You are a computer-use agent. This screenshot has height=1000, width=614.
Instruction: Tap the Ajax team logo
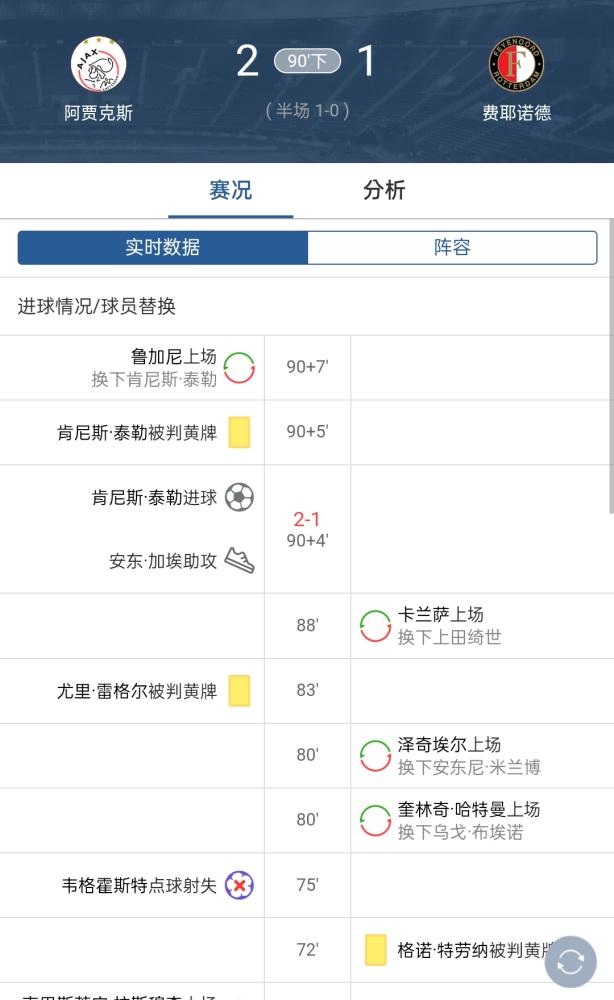click(x=98, y=64)
